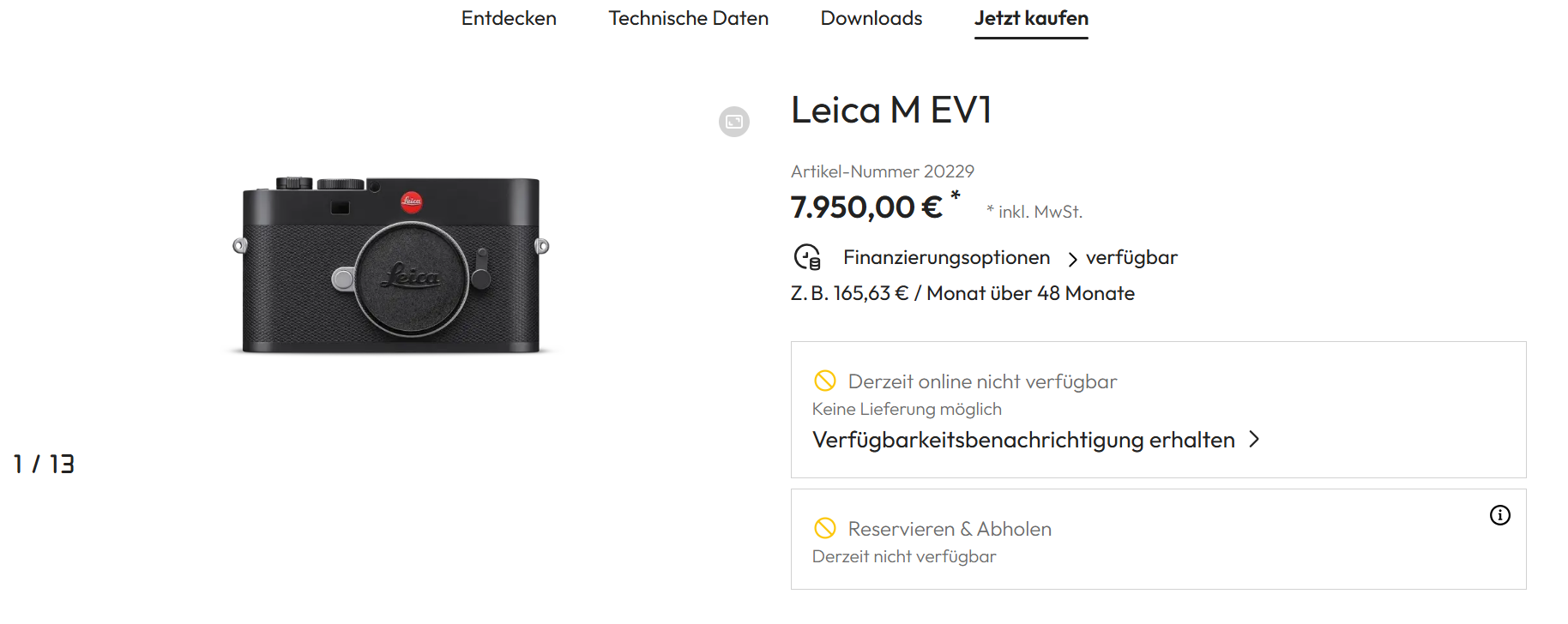Click chevron after Verfügbarkeitsbenachrichtigung erhalten
This screenshot has width=1568, height=624.
1254,440
